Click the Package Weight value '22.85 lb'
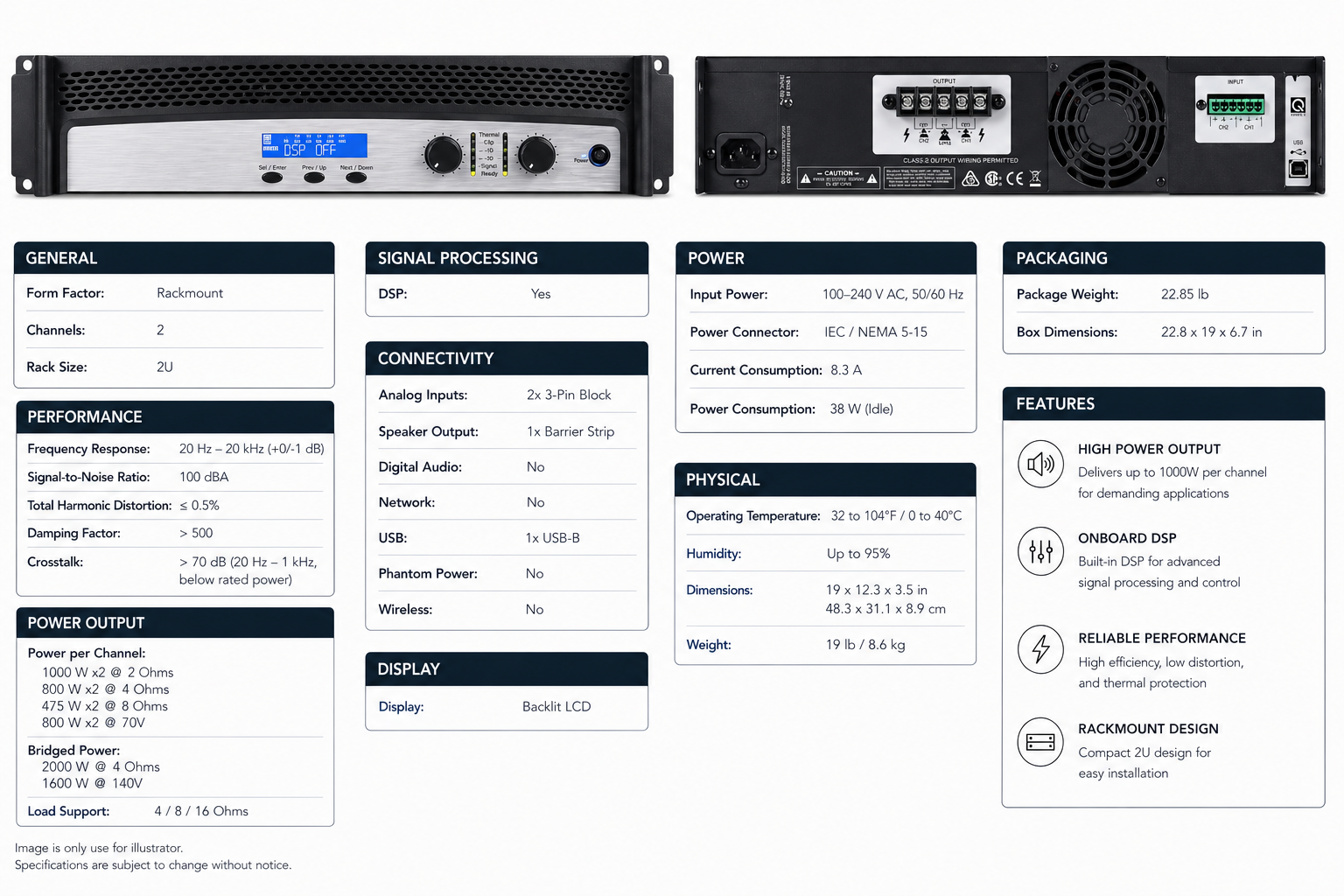Viewport: 1344px width, 896px height. 1185,294
